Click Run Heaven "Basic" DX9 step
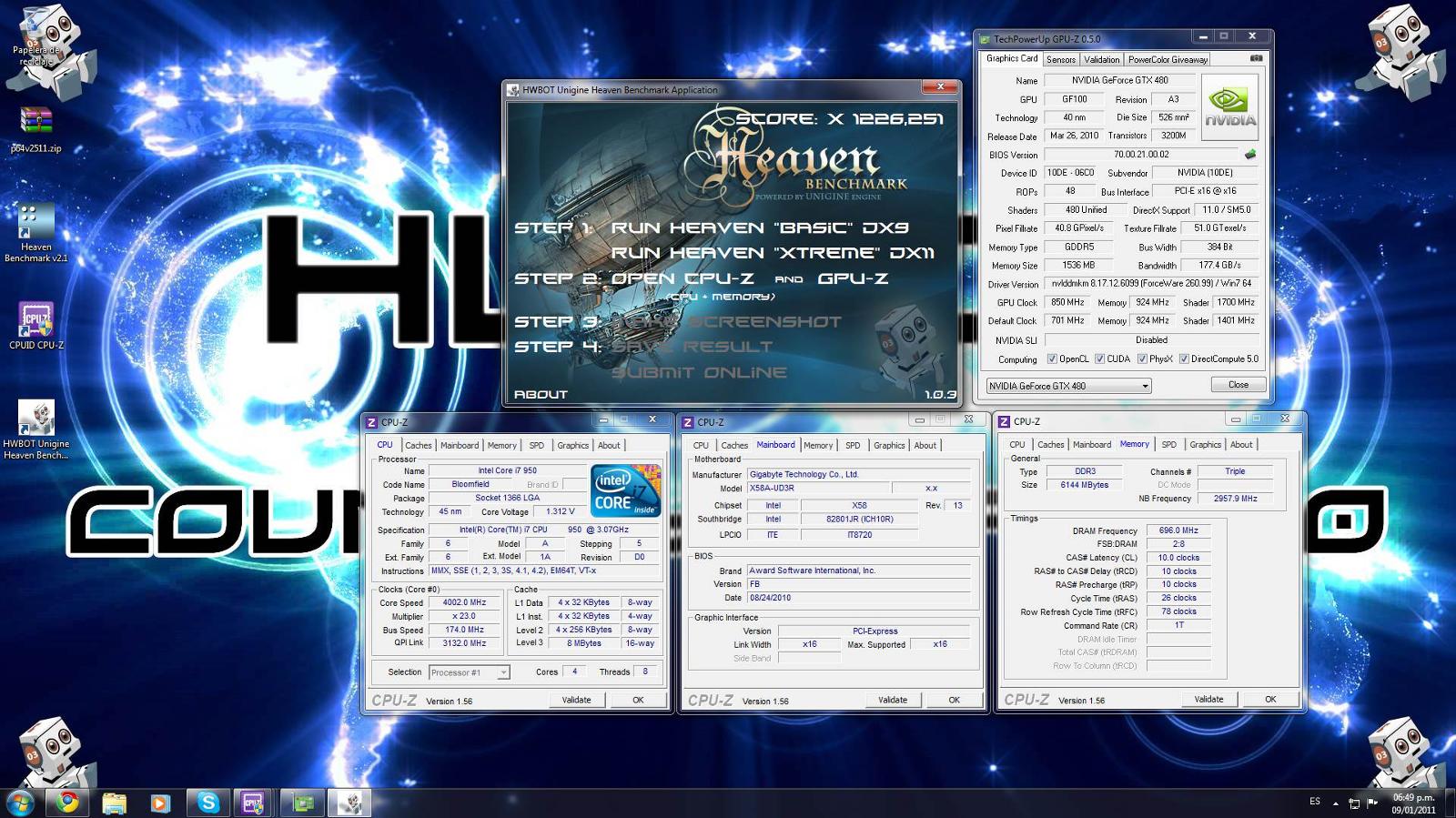Screen dimensions: 1456x818 point(759,227)
